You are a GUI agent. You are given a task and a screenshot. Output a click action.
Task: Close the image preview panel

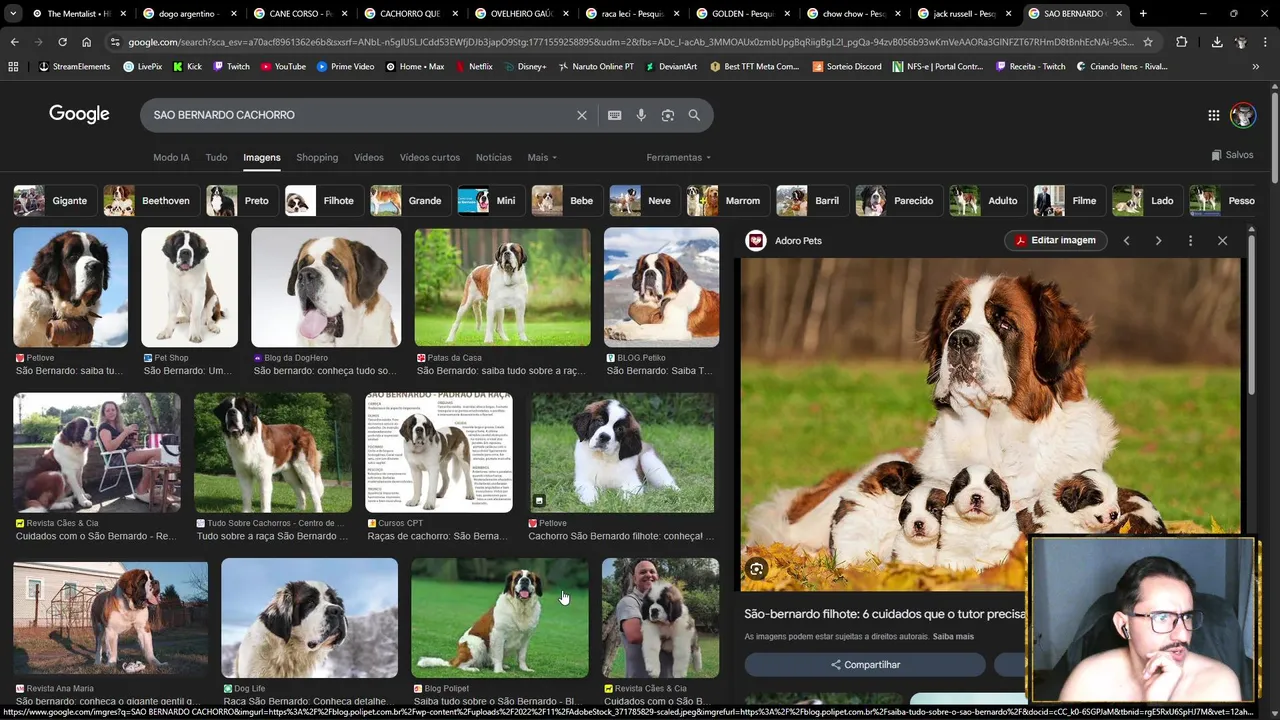click(1222, 241)
